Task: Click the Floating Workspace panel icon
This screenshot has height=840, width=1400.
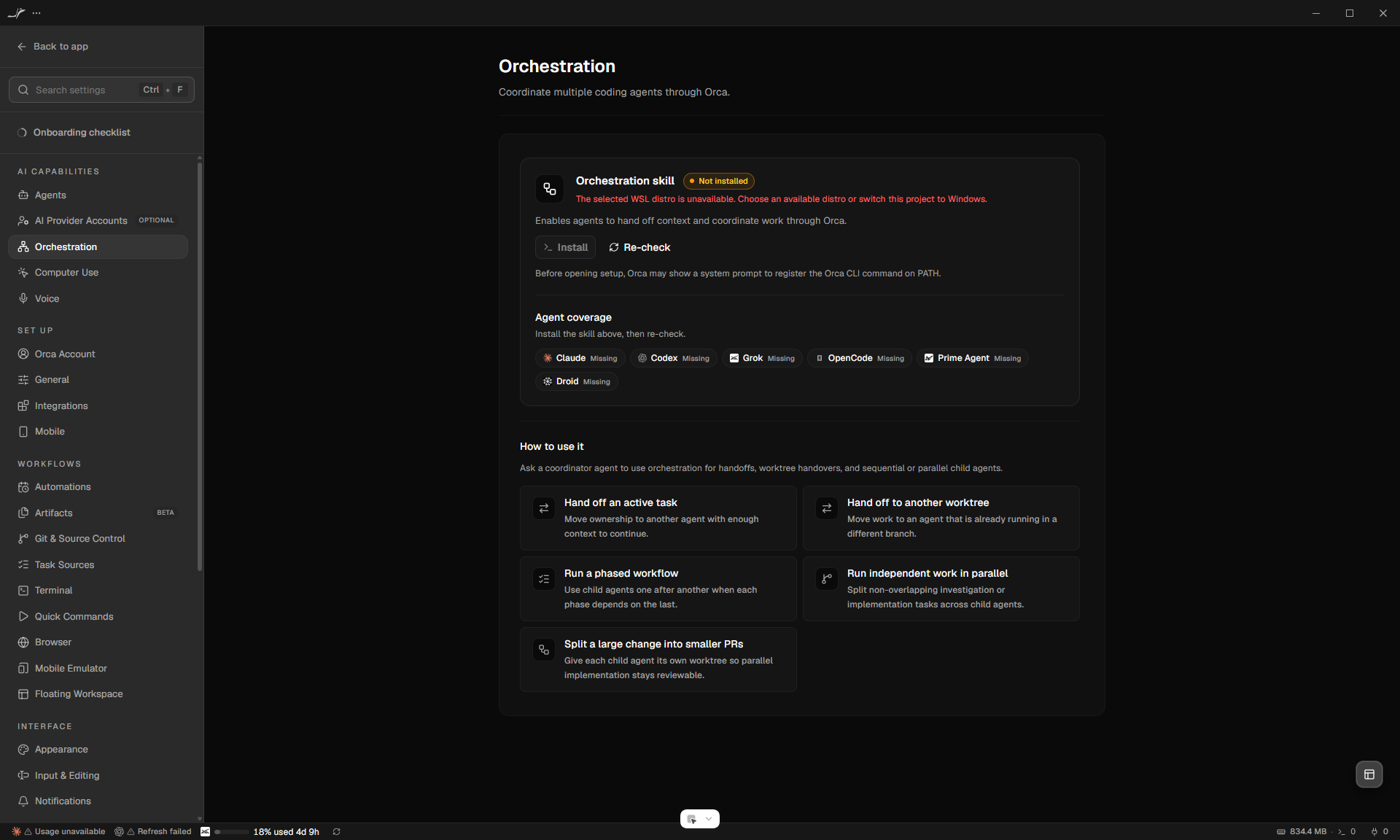Action: (x=23, y=694)
